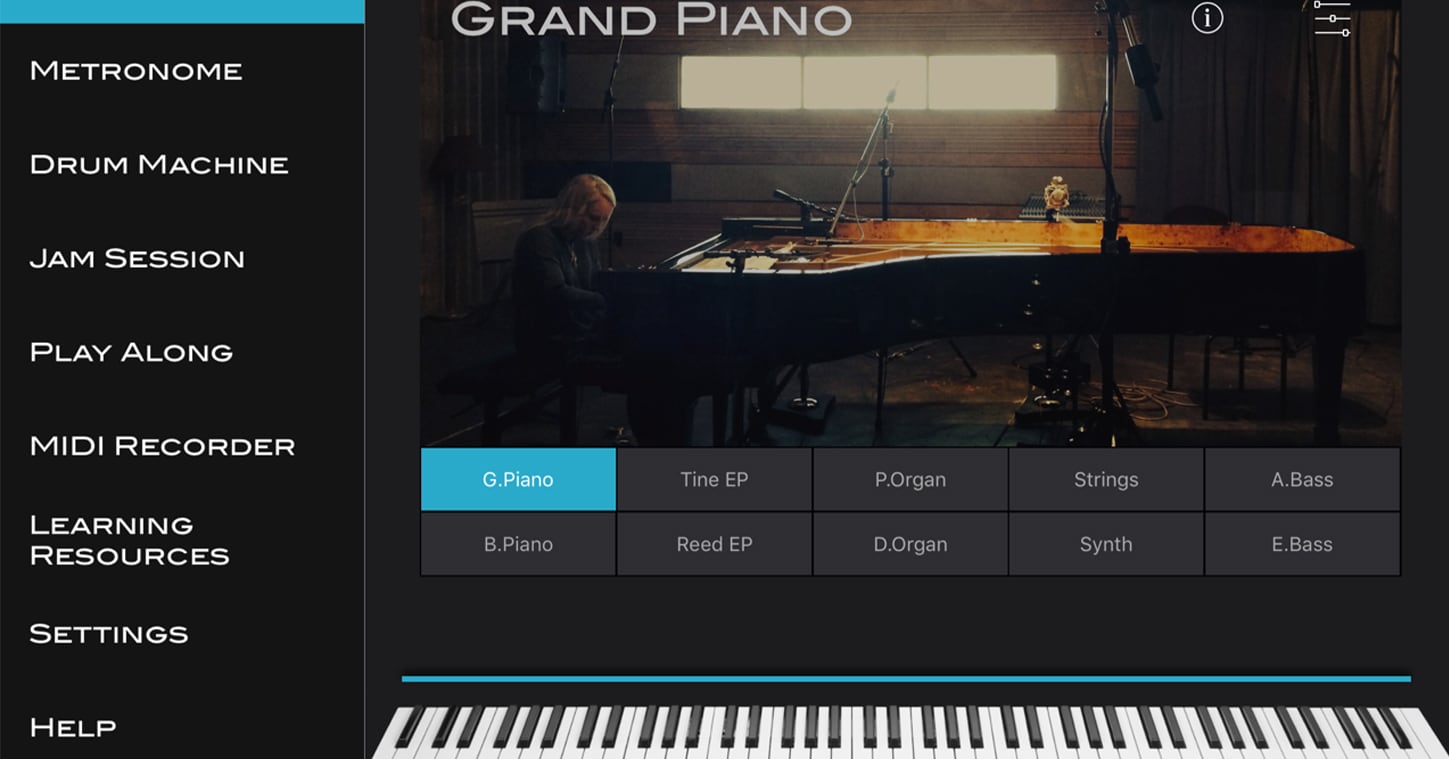Pick the E.Bass sound
Image resolution: width=1449 pixels, height=759 pixels.
tap(1302, 544)
